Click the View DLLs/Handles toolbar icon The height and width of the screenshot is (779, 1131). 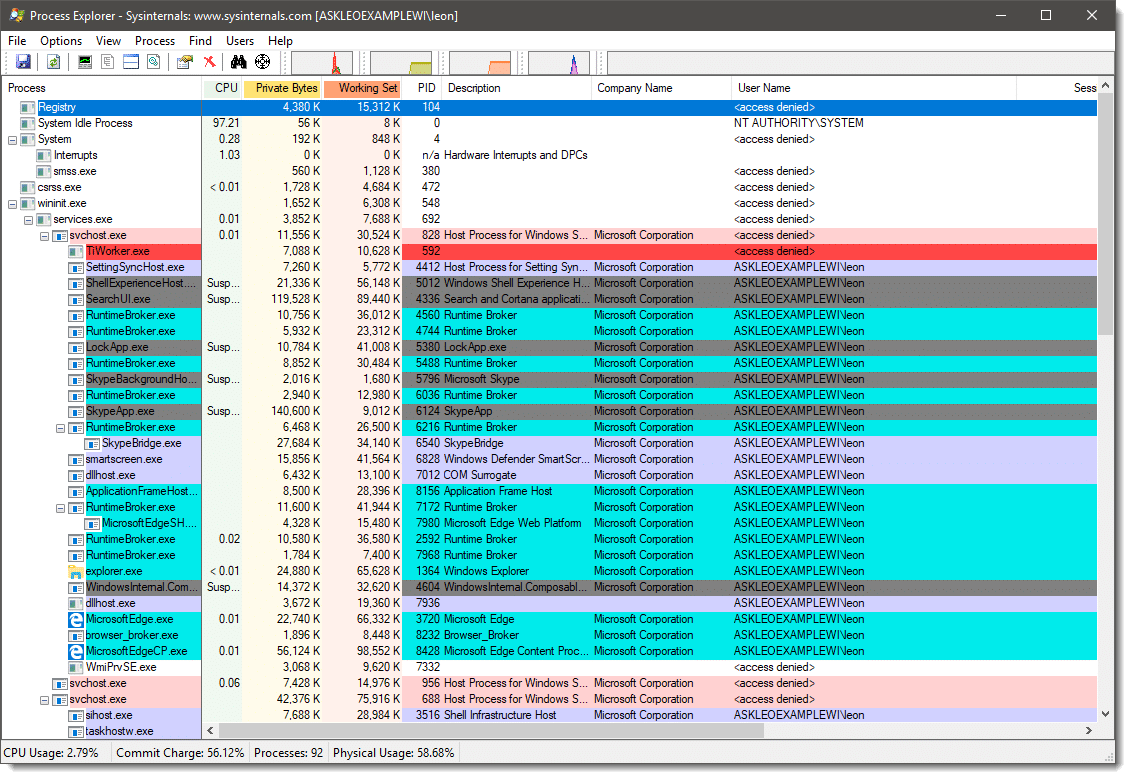point(154,62)
